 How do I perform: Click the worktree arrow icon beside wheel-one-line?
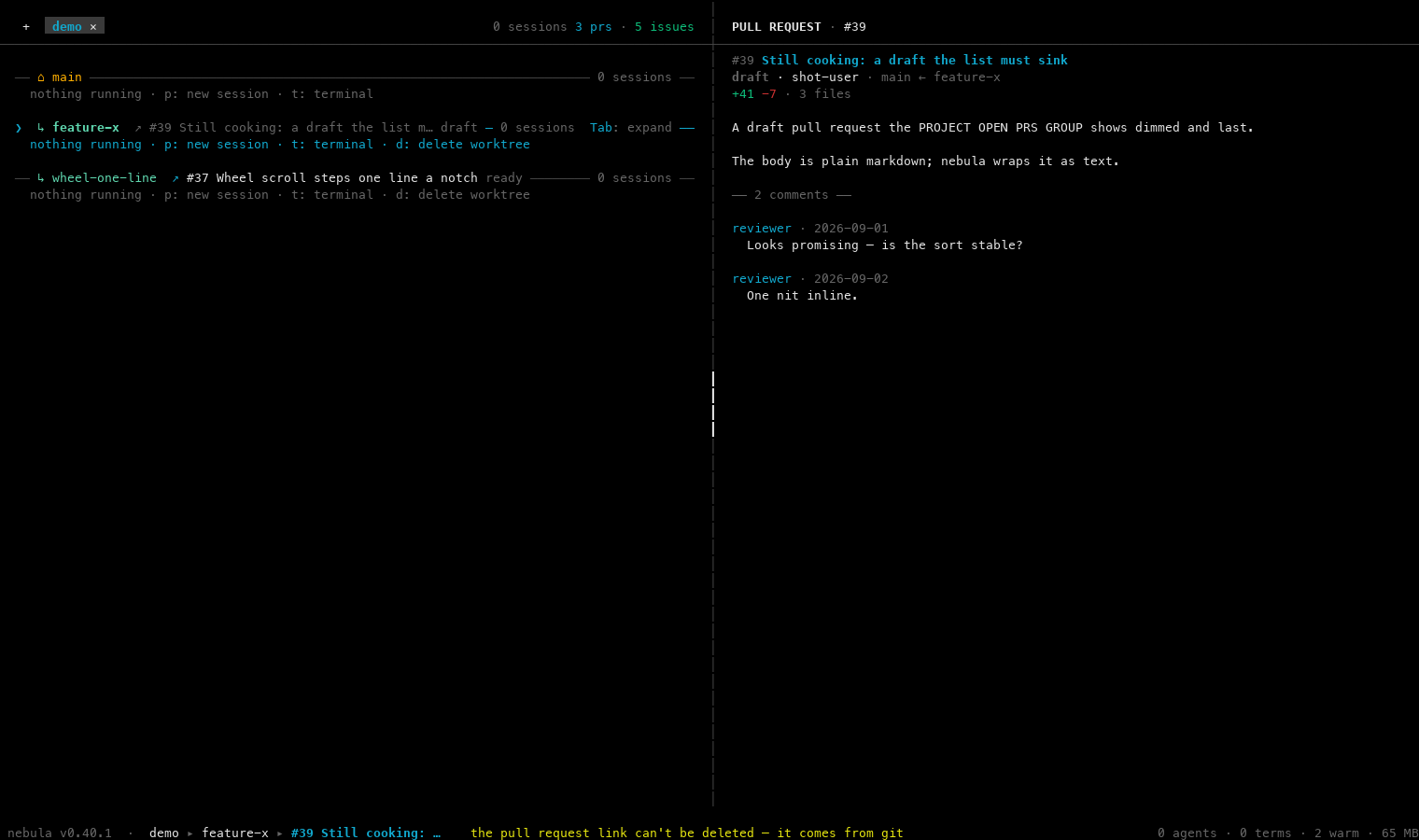click(x=41, y=178)
